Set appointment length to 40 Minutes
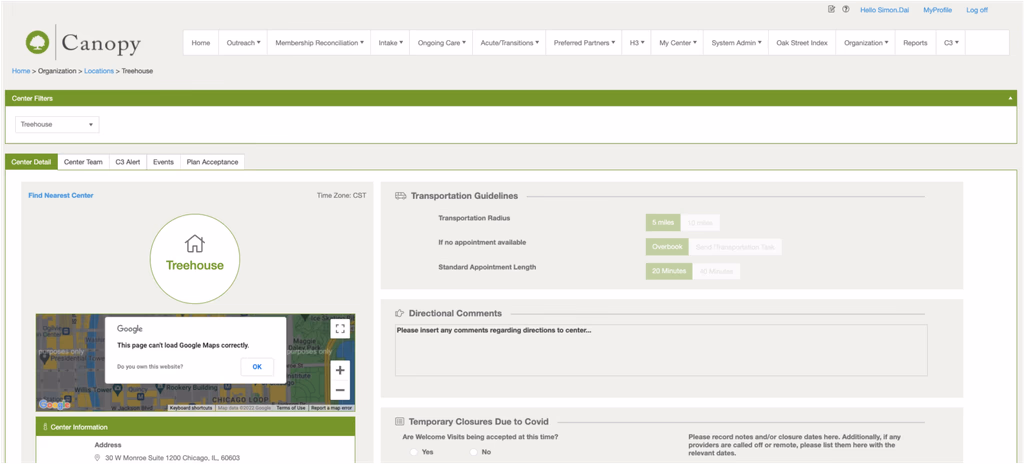The height and width of the screenshot is (464, 1024). pyautogui.click(x=716, y=271)
